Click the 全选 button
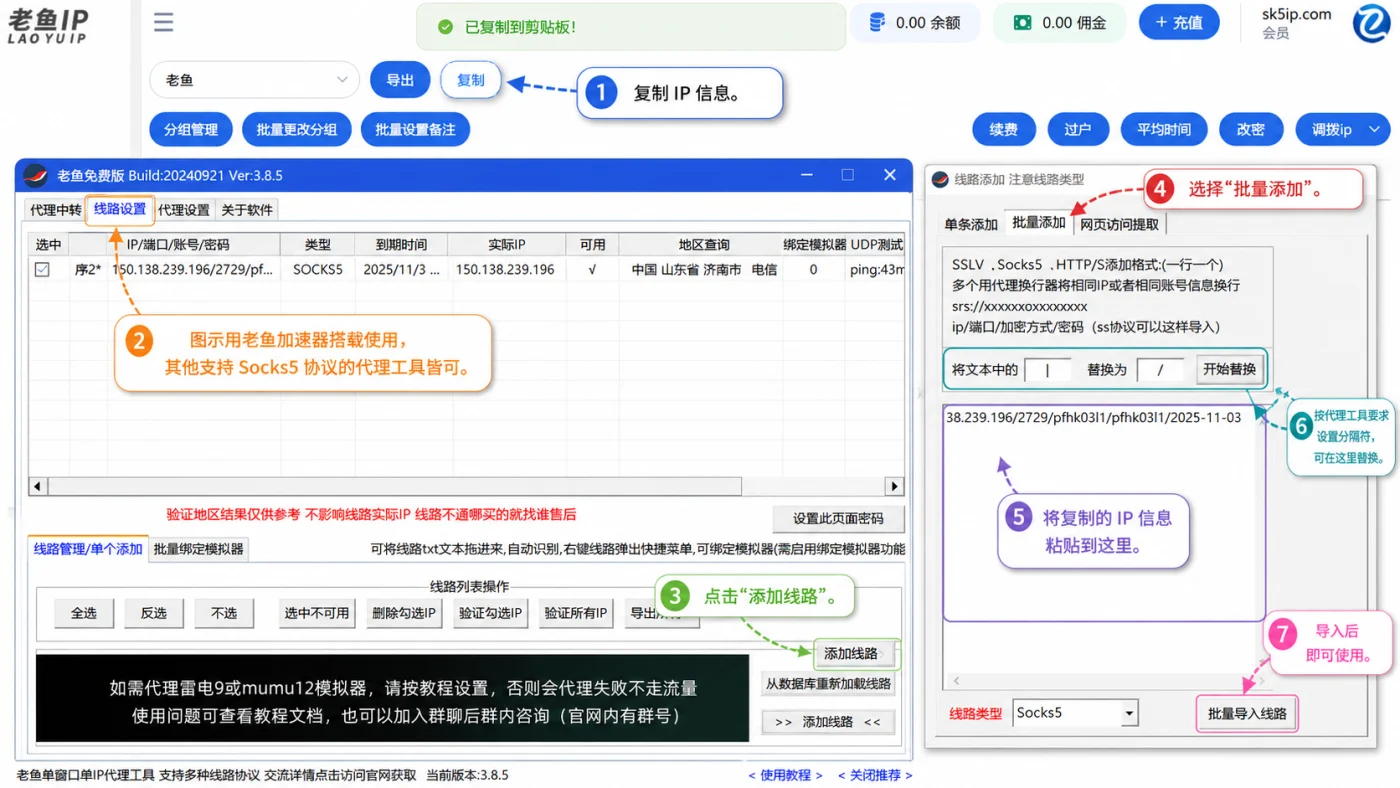1400x788 pixels. tap(84, 613)
